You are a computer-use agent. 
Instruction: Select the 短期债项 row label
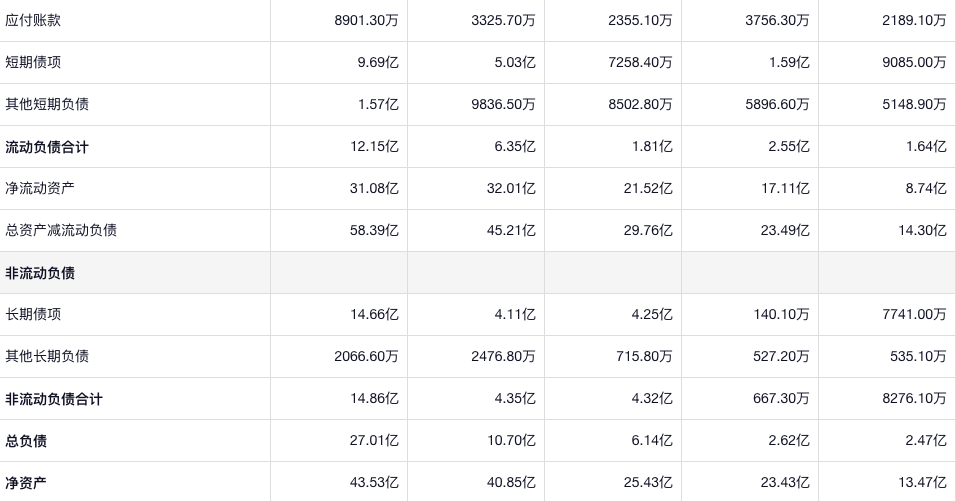click(33, 62)
